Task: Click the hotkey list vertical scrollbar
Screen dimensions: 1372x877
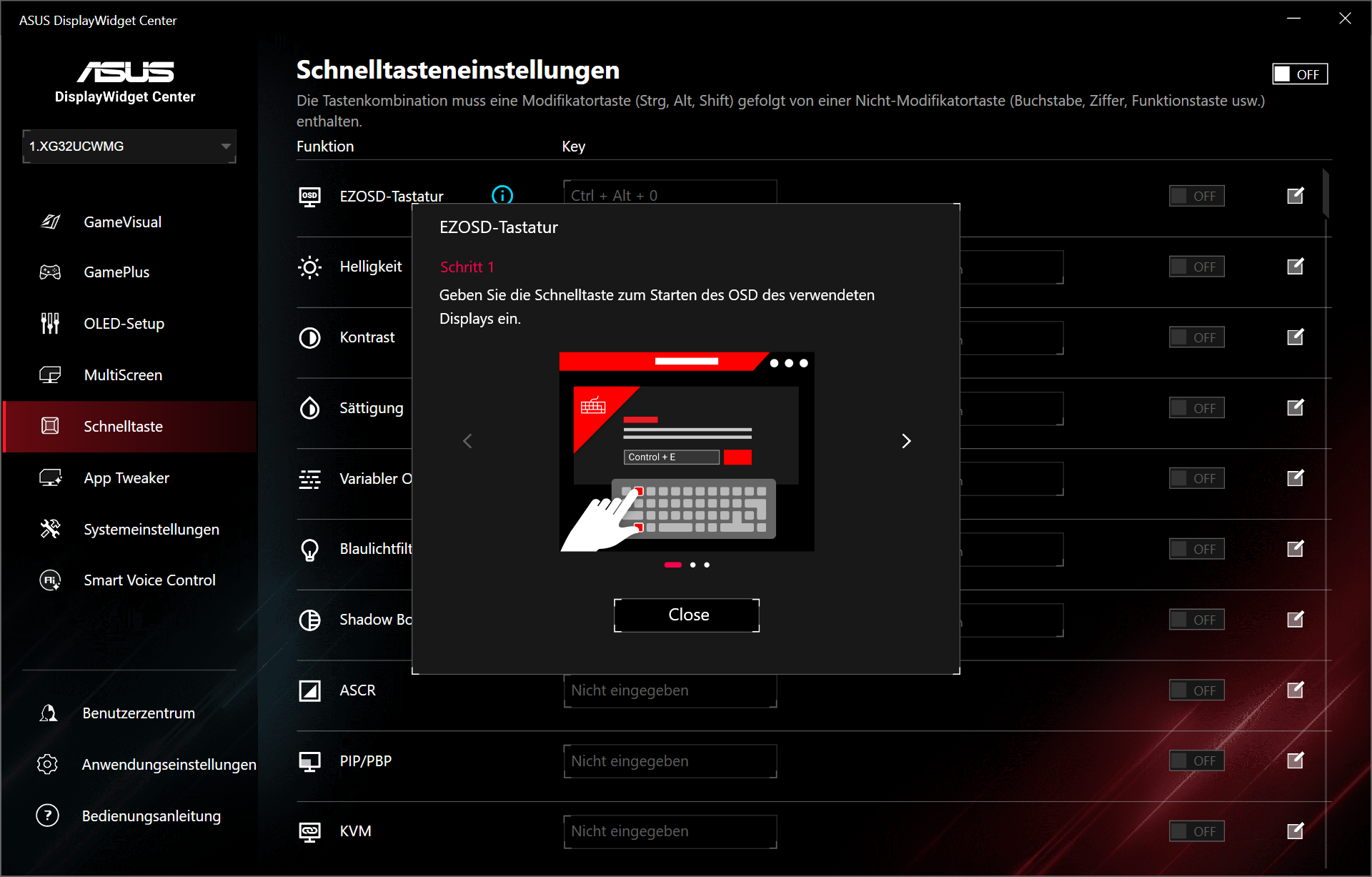Action: coord(1326,194)
